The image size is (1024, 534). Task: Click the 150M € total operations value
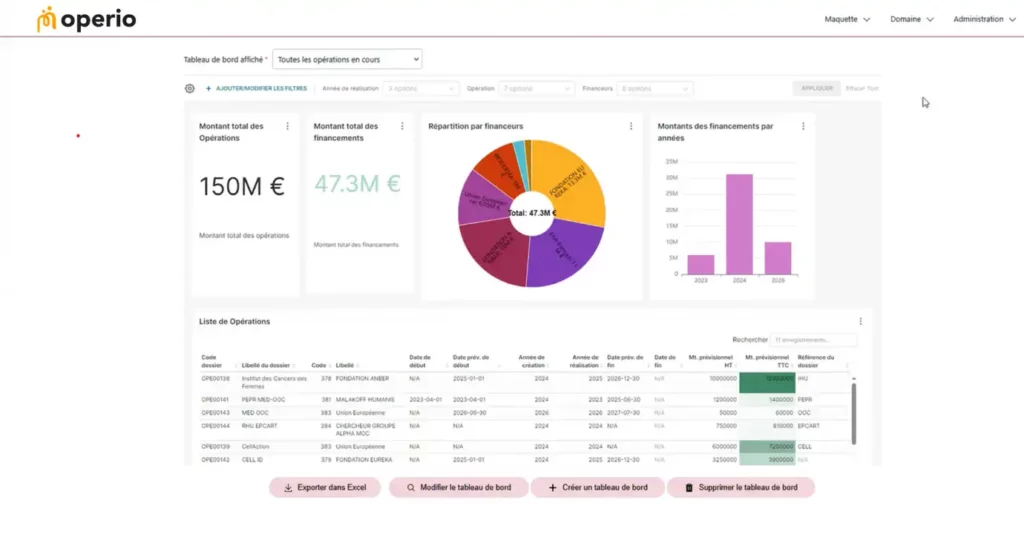[242, 187]
